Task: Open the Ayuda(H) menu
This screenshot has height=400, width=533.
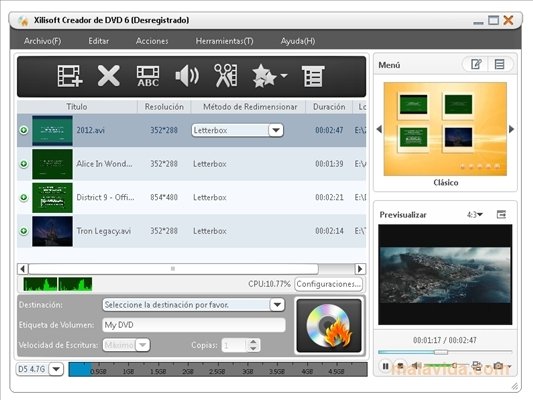Action: 298,41
